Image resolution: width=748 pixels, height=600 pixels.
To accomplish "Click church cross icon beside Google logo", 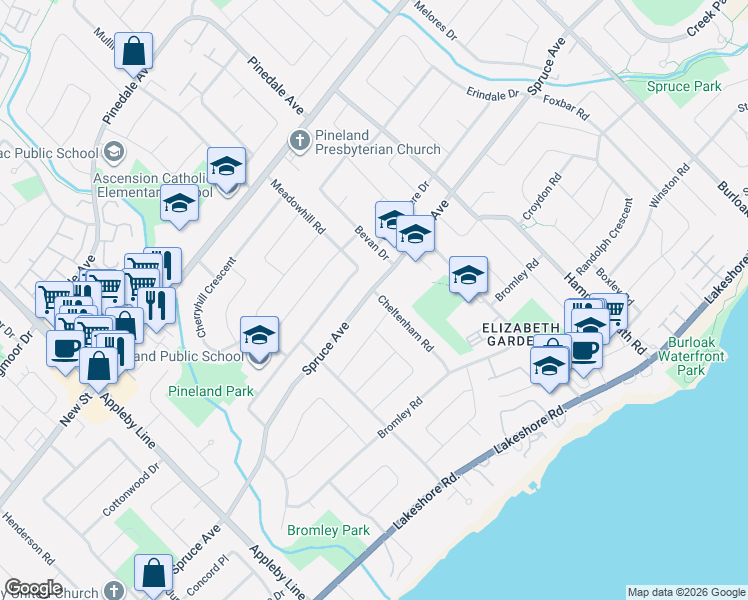I will 114,590.
